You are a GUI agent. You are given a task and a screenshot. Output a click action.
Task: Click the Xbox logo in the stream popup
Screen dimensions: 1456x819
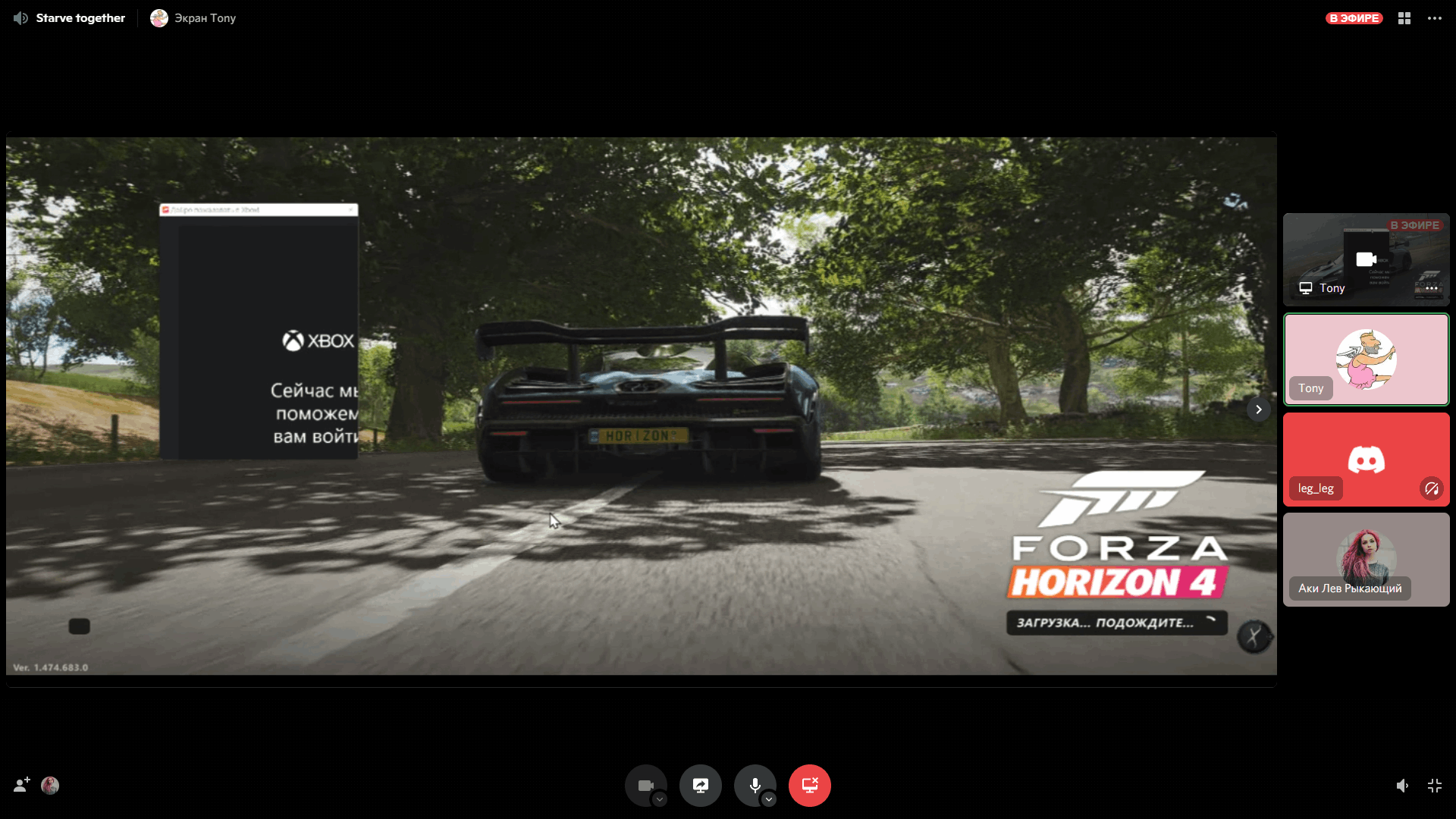click(318, 341)
